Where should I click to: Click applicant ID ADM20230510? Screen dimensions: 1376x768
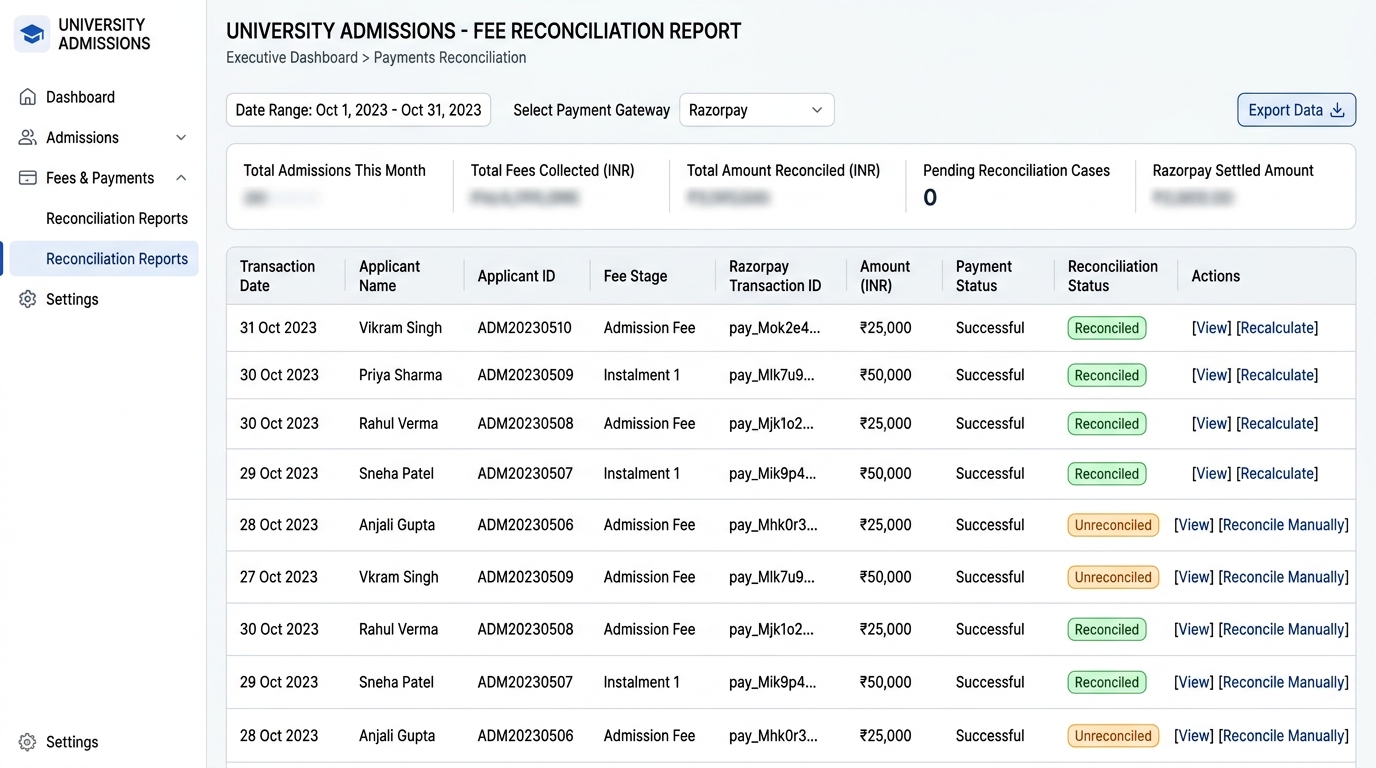[524, 328]
